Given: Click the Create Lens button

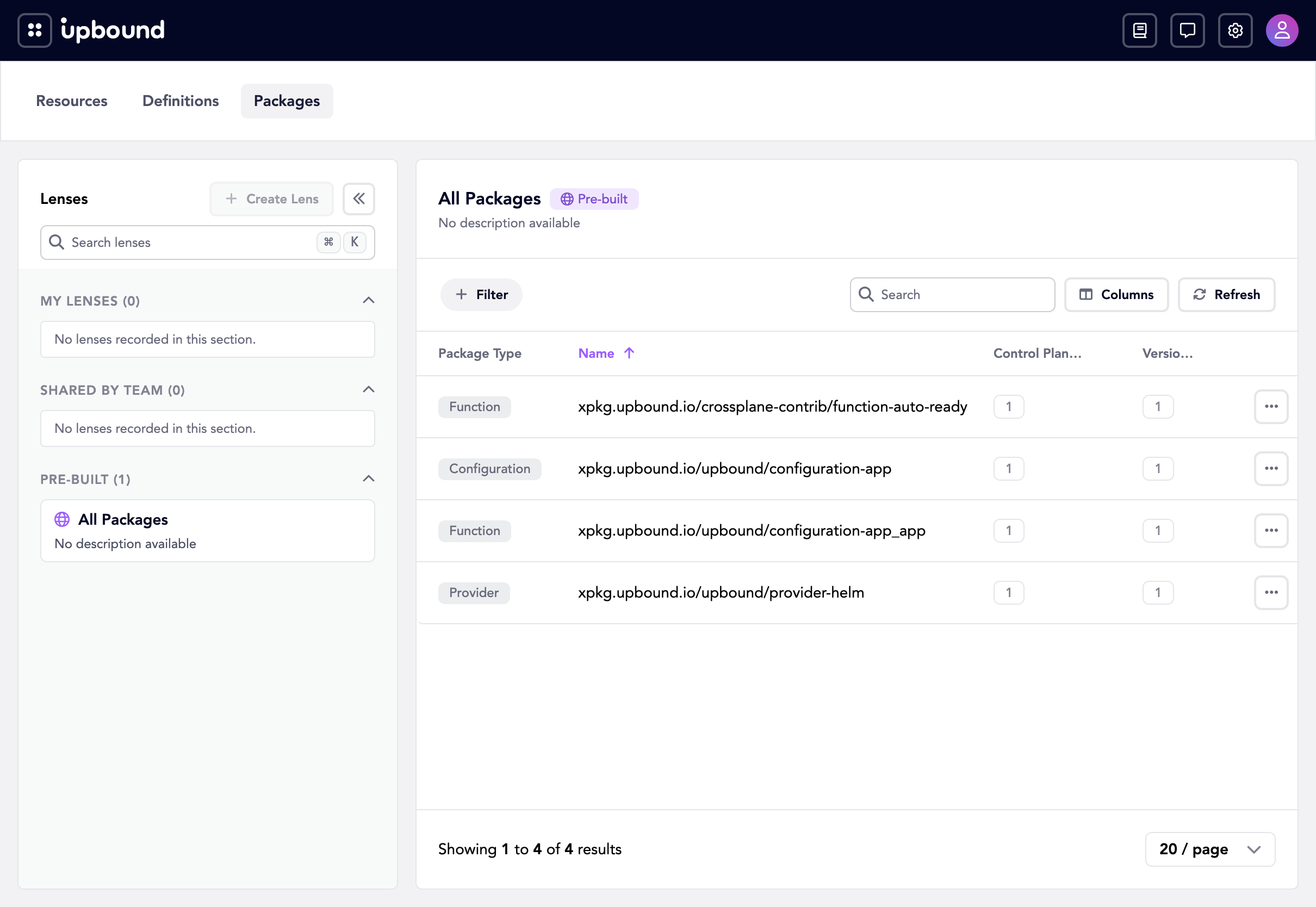Looking at the screenshot, I should tap(271, 199).
